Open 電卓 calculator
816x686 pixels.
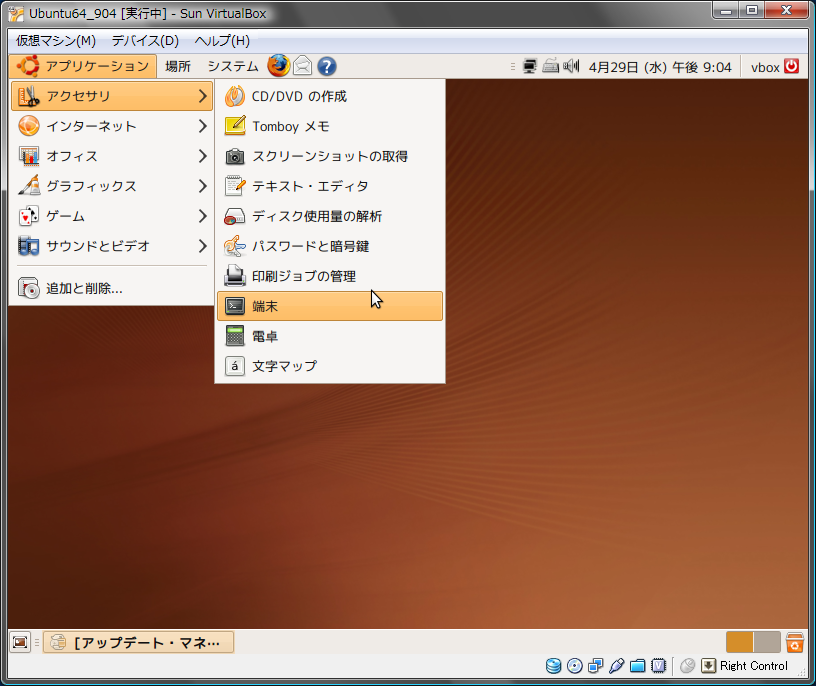point(330,336)
